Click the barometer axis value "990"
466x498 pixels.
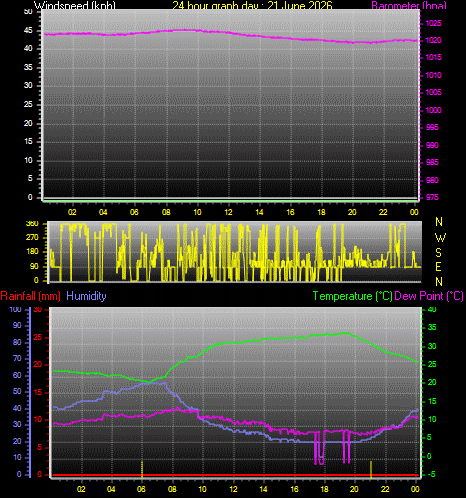coord(432,145)
